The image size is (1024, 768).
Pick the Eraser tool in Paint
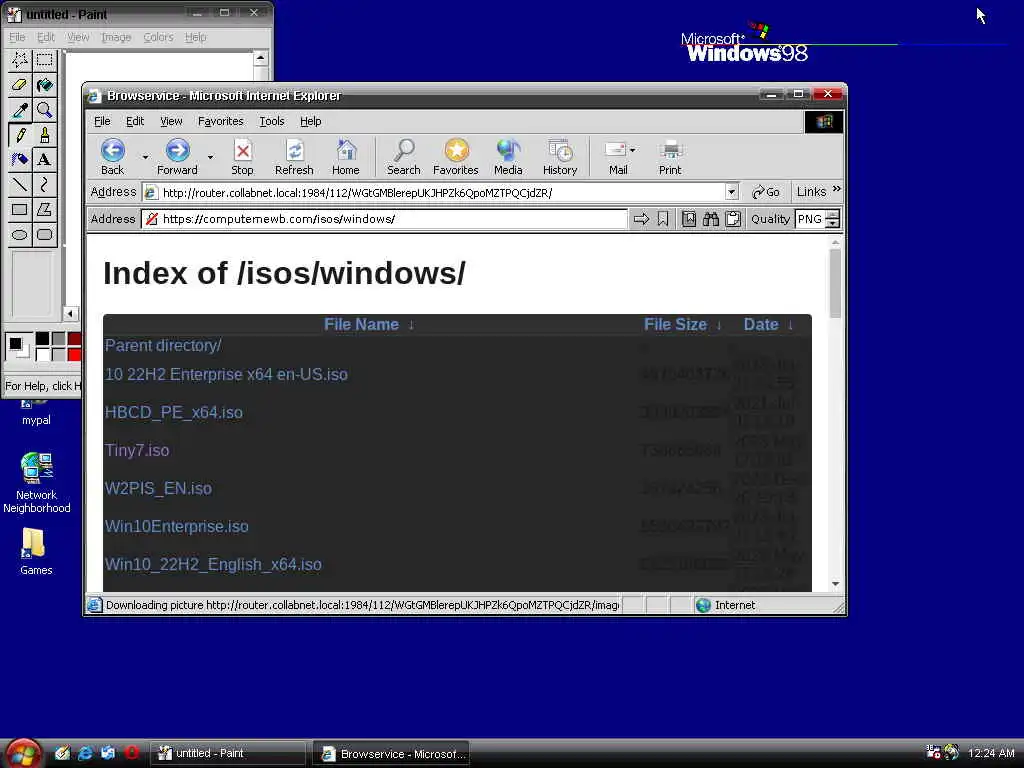20,85
